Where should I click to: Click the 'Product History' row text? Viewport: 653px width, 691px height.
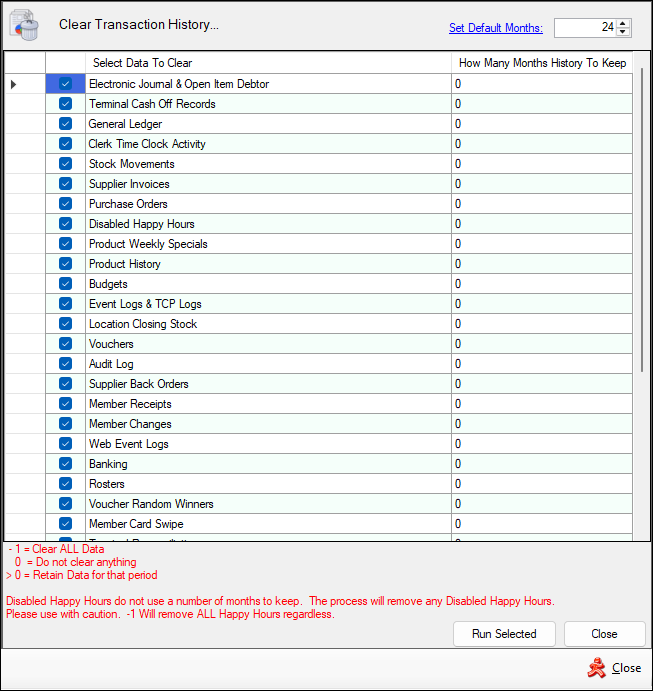point(125,264)
